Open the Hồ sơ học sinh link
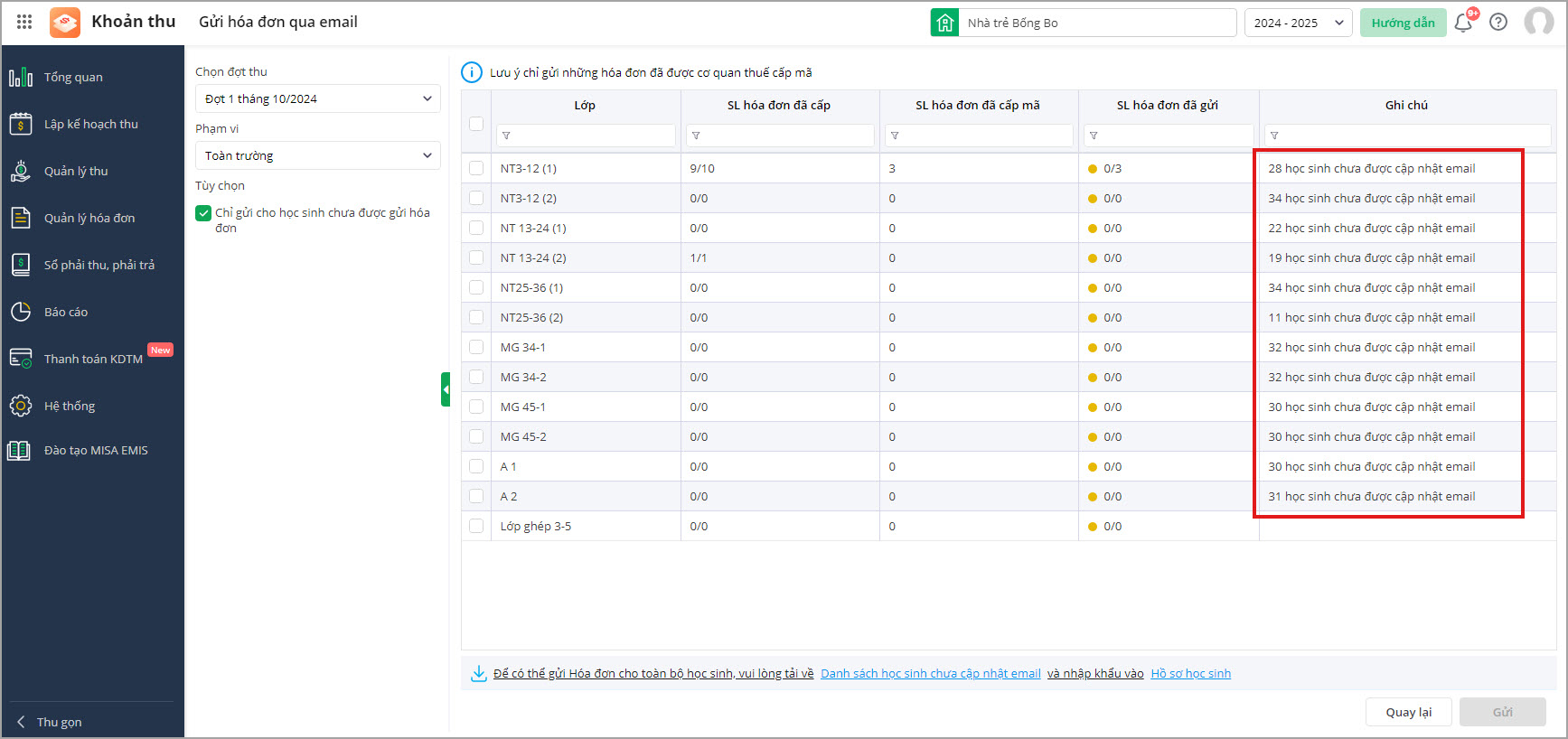Screen dimensions: 1568x739 (1191, 673)
